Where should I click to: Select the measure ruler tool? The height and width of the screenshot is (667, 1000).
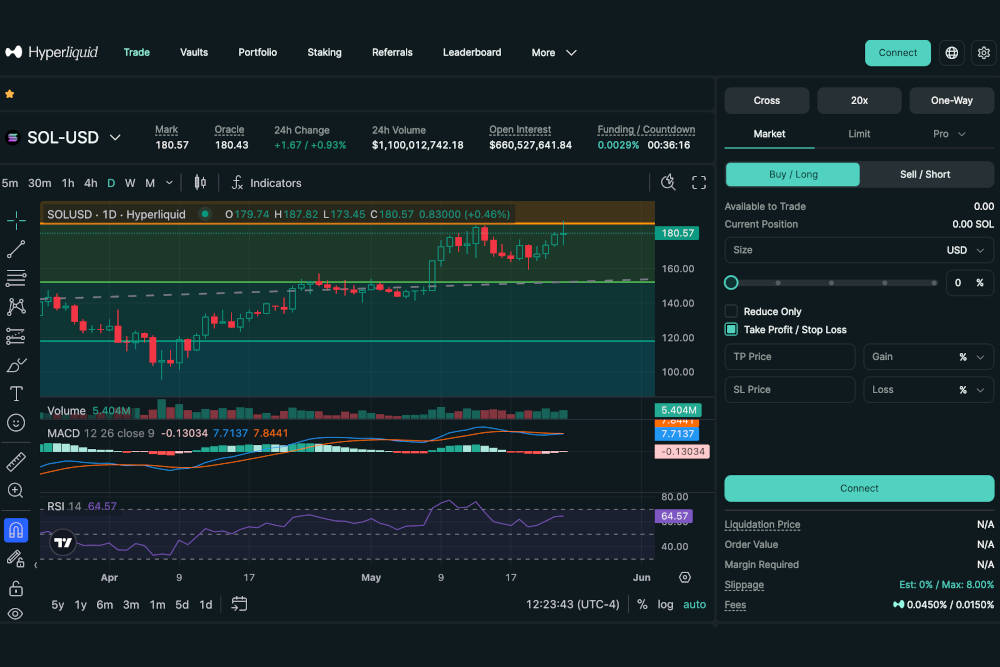click(x=16, y=461)
